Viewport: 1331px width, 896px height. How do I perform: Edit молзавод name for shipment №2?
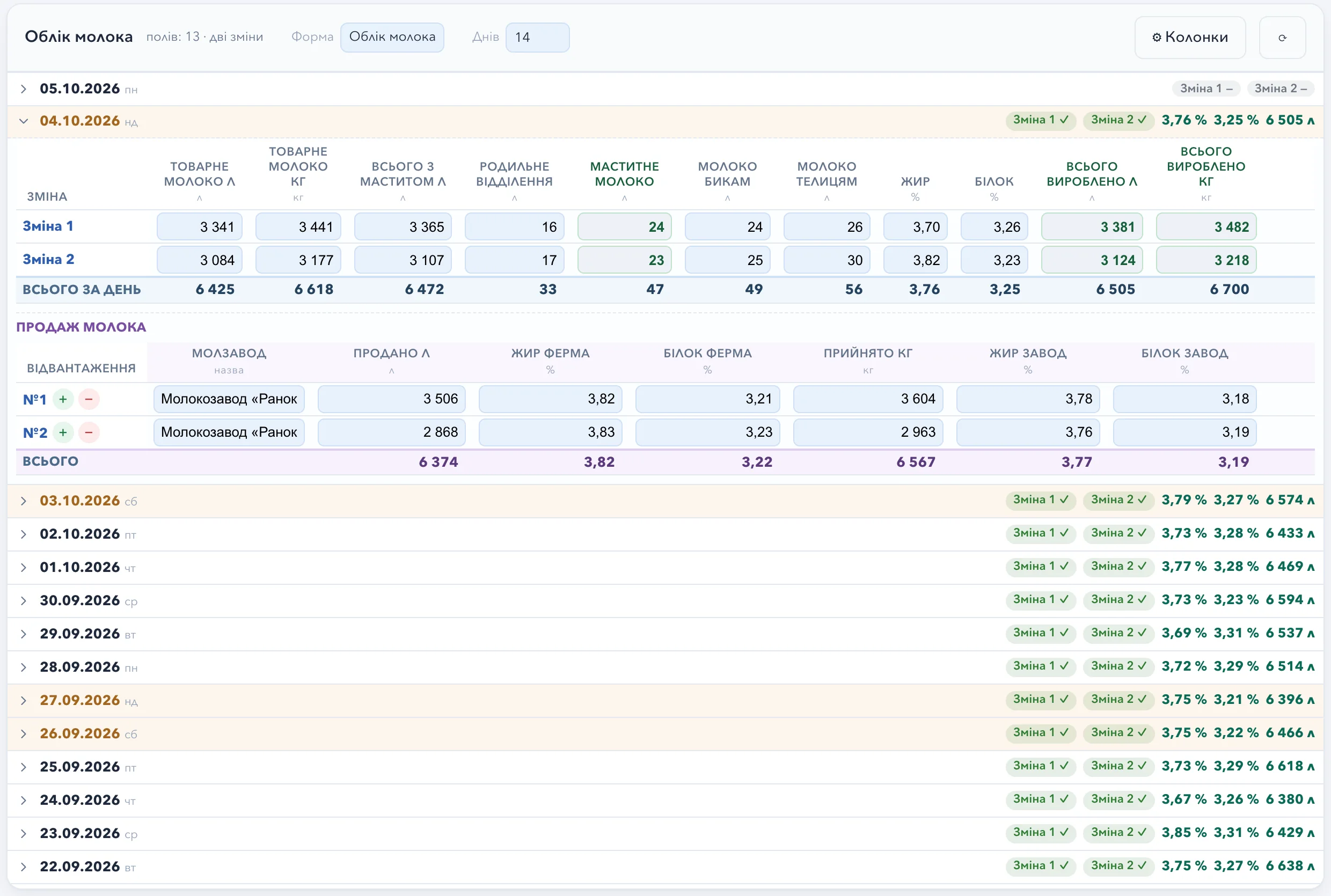pos(229,432)
